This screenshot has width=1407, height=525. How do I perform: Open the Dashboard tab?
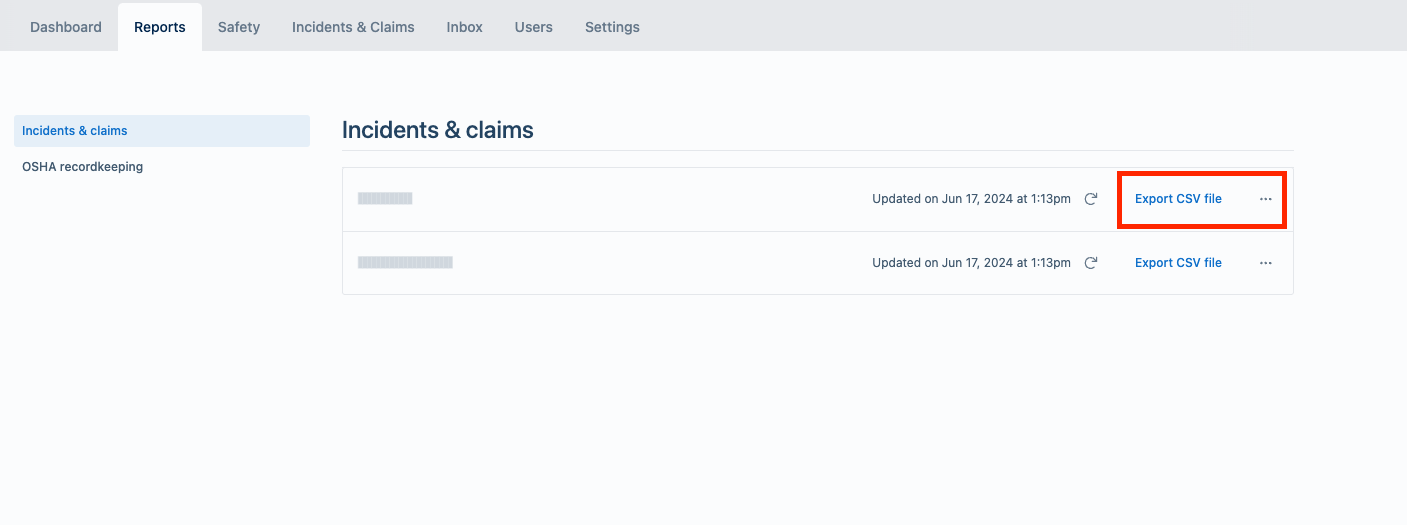[x=66, y=27]
